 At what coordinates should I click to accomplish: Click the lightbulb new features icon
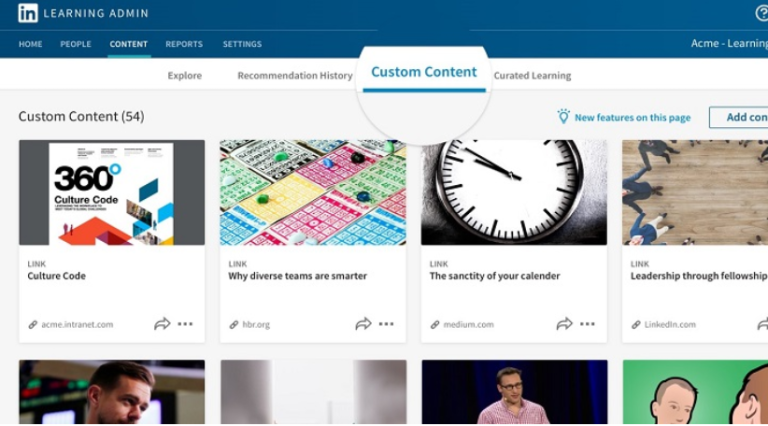tap(563, 117)
